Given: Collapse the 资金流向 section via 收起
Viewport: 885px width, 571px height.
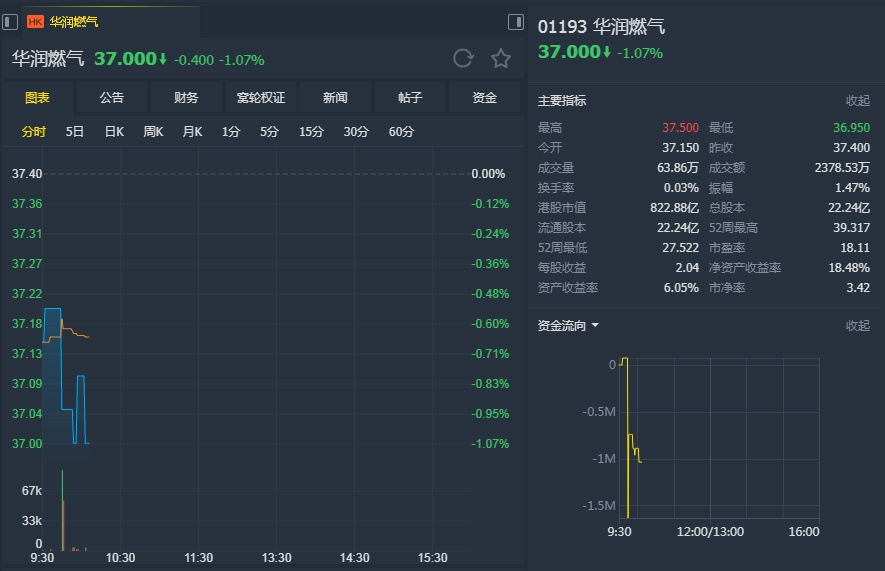Looking at the screenshot, I should 857,326.
